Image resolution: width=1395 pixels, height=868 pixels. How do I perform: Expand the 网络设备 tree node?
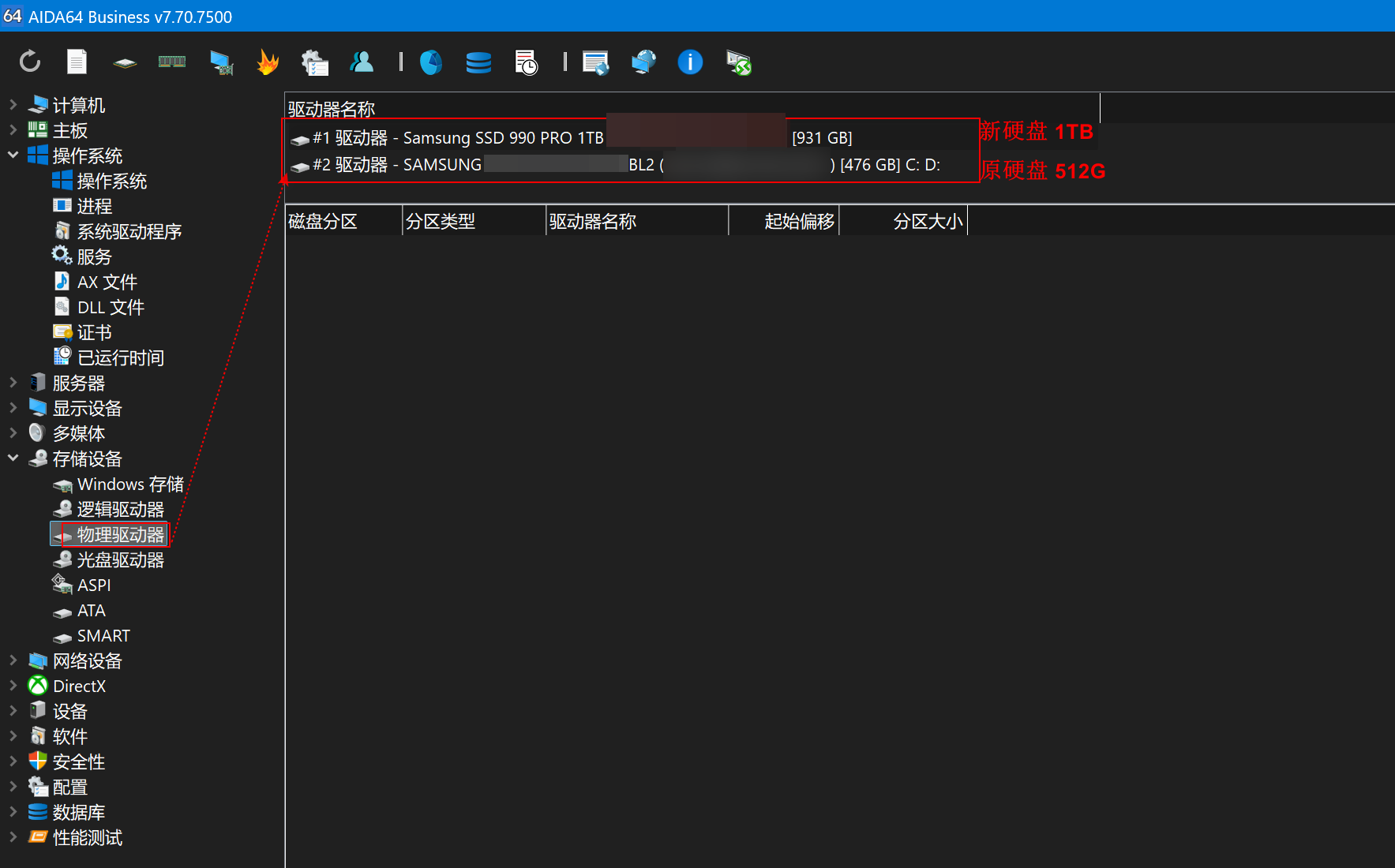pyautogui.click(x=13, y=660)
